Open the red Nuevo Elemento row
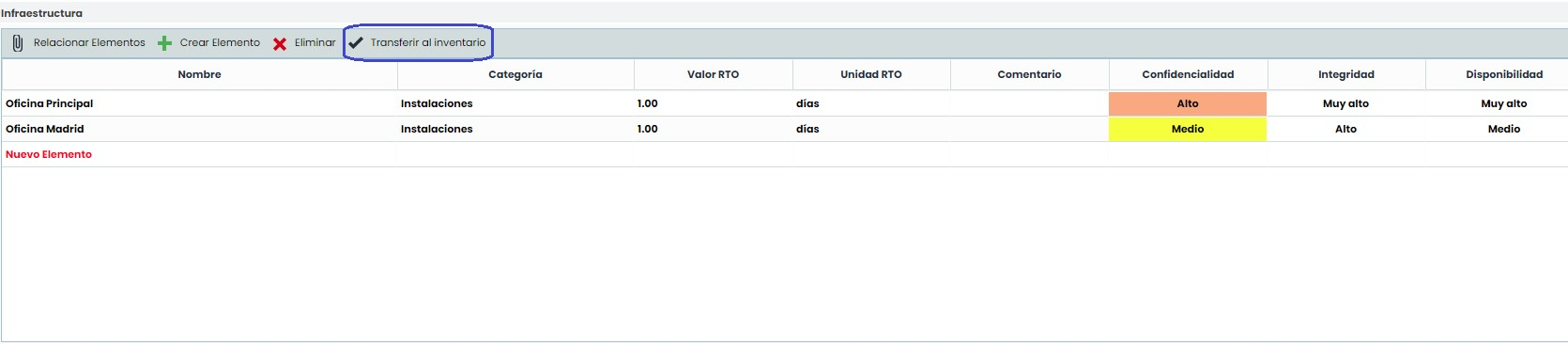 [784, 154]
